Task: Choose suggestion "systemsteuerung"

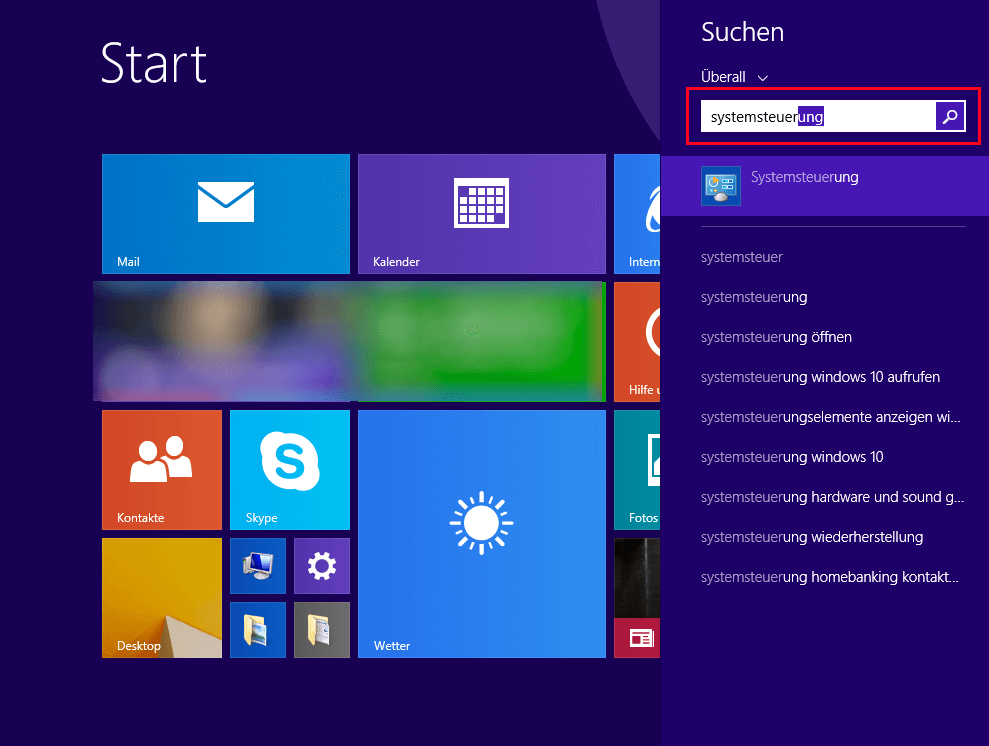Action: tap(754, 297)
